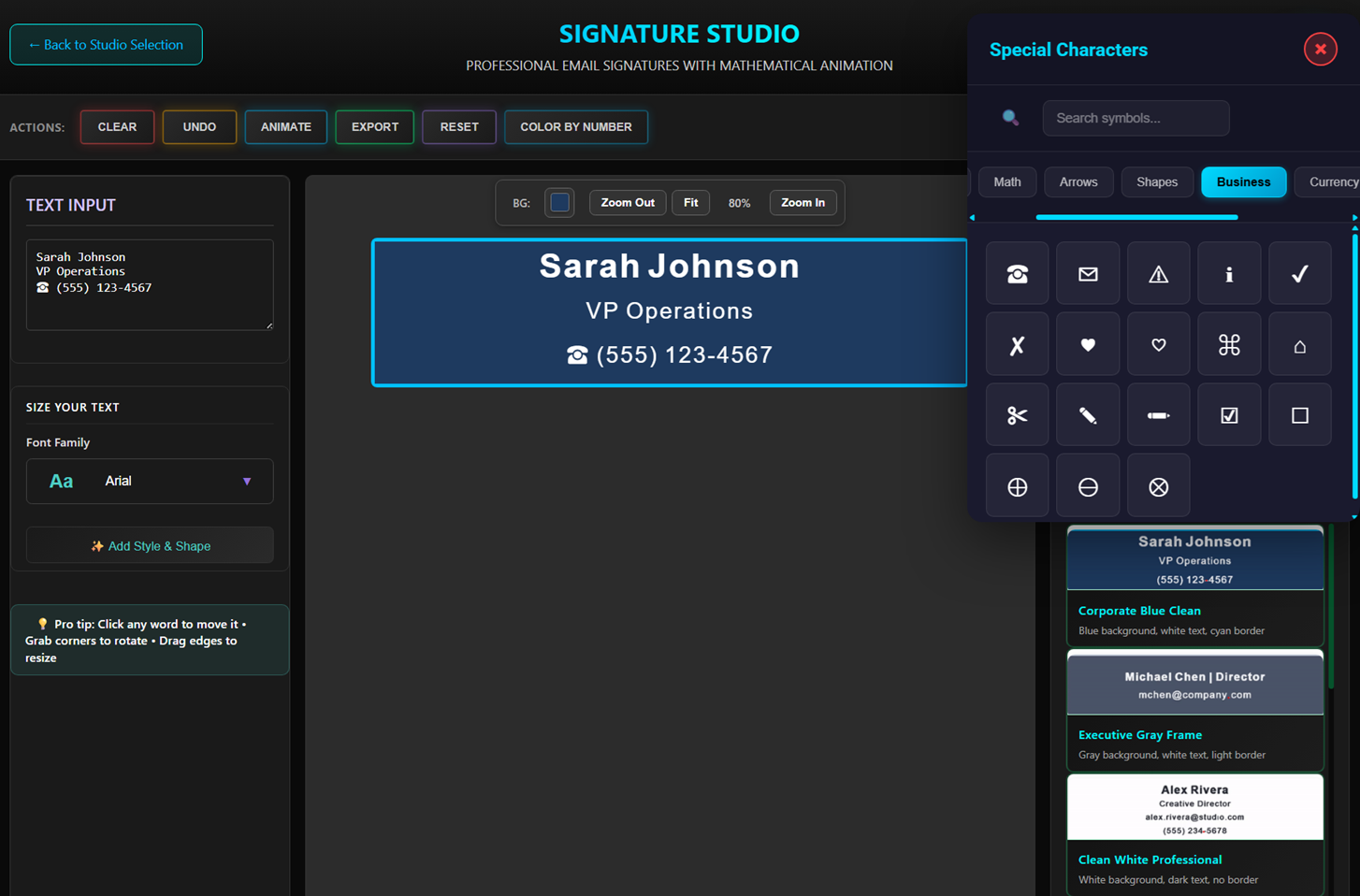Insert the command key symbol
The width and height of the screenshot is (1360, 896).
(1229, 345)
